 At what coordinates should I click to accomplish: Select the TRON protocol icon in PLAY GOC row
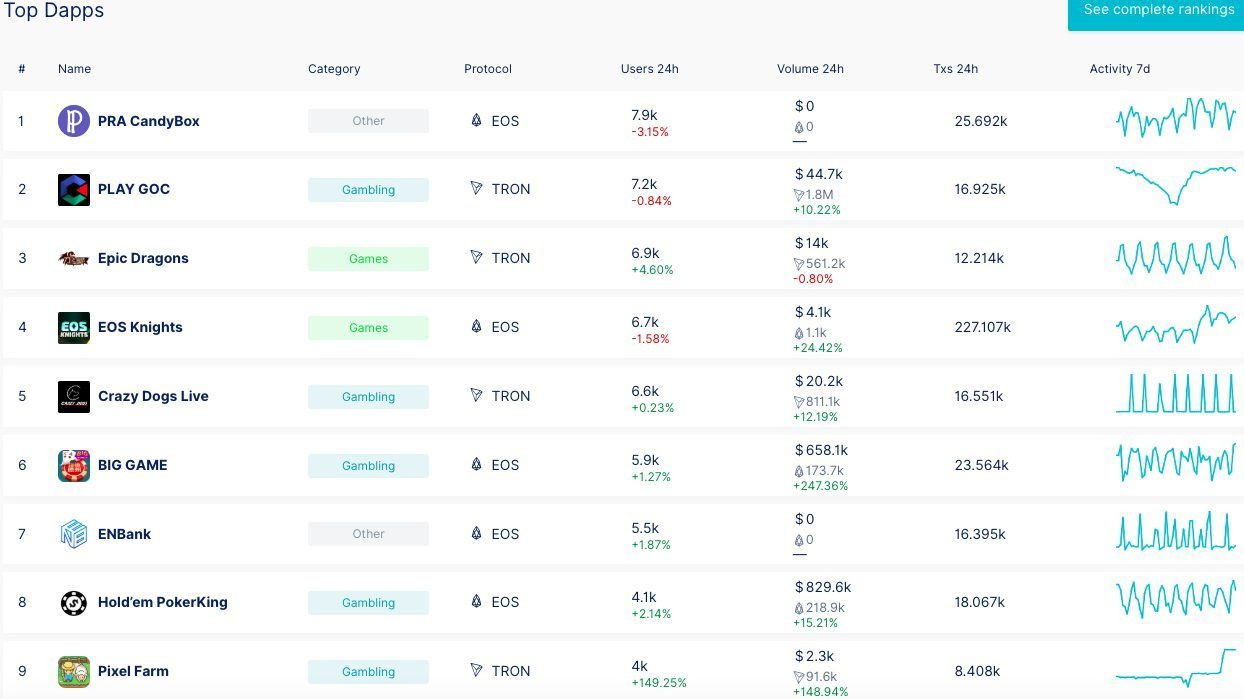point(475,189)
